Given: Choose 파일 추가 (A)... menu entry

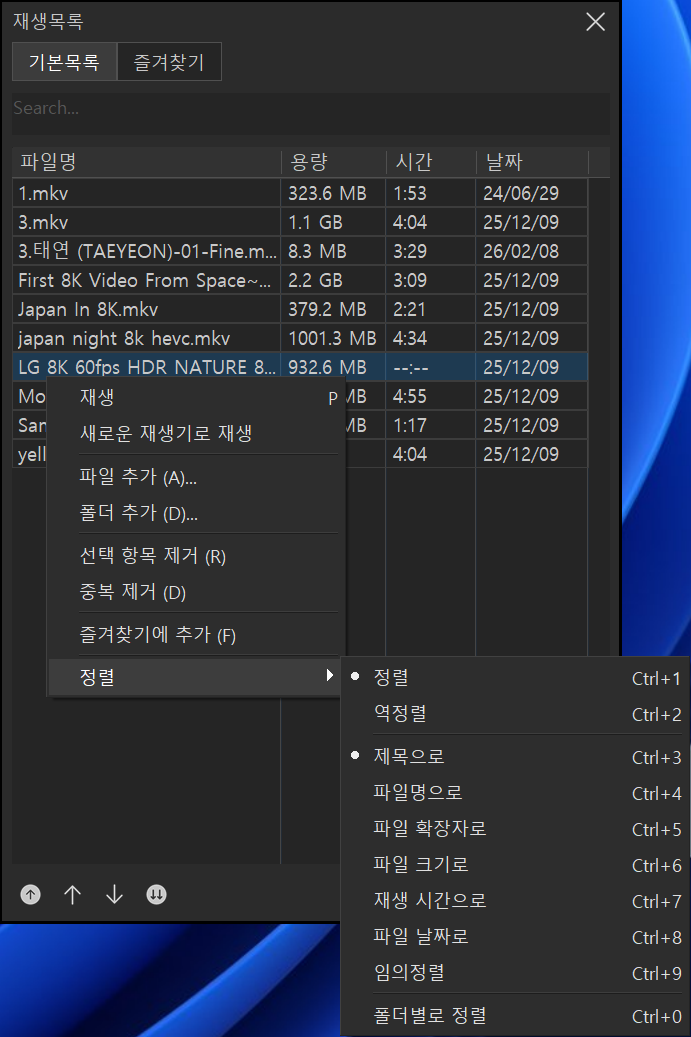Looking at the screenshot, I should point(138,477).
